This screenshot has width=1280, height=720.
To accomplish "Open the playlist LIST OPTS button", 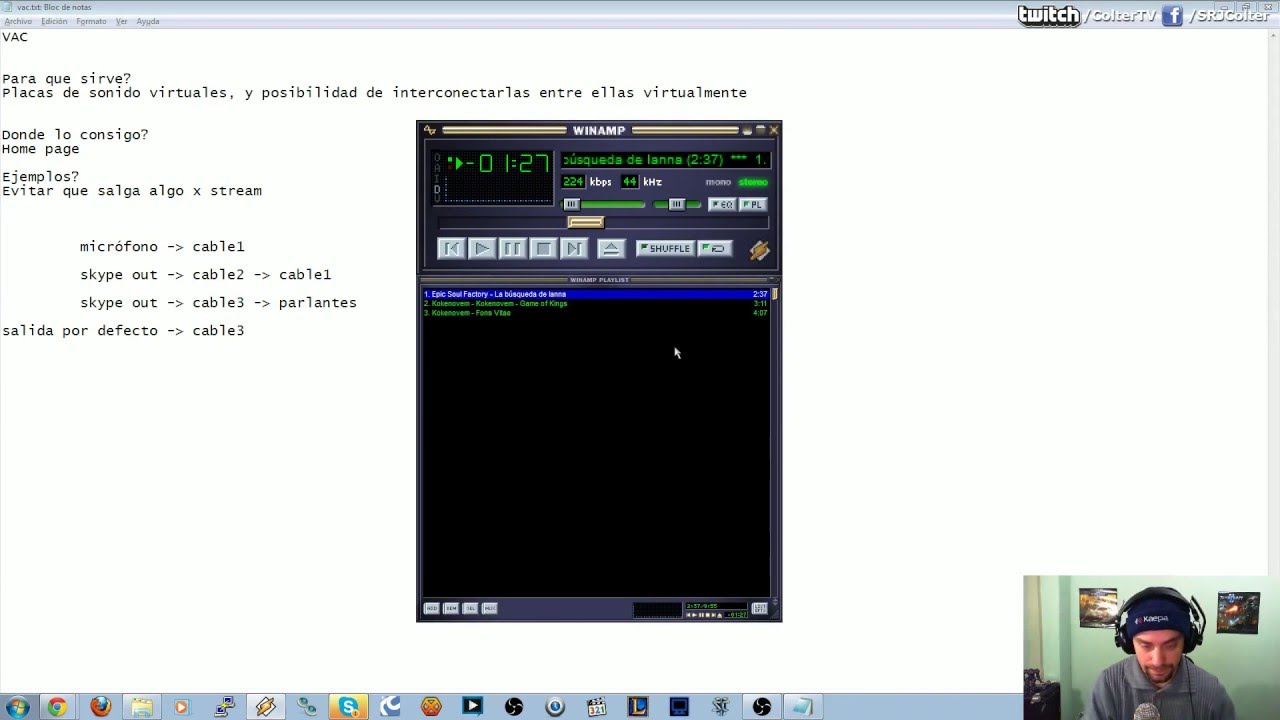I will [x=759, y=608].
